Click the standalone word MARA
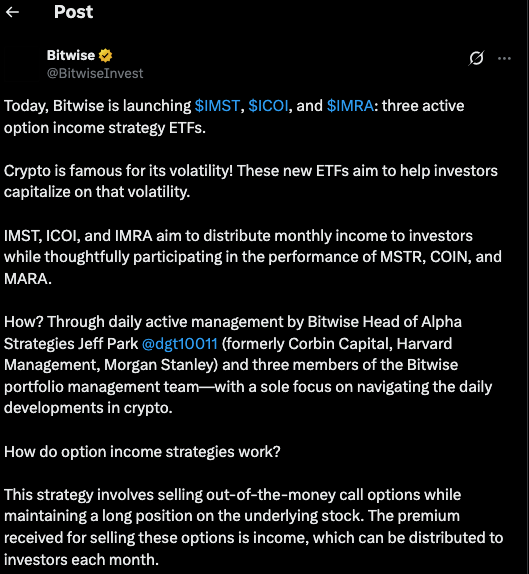 click(x=26, y=279)
